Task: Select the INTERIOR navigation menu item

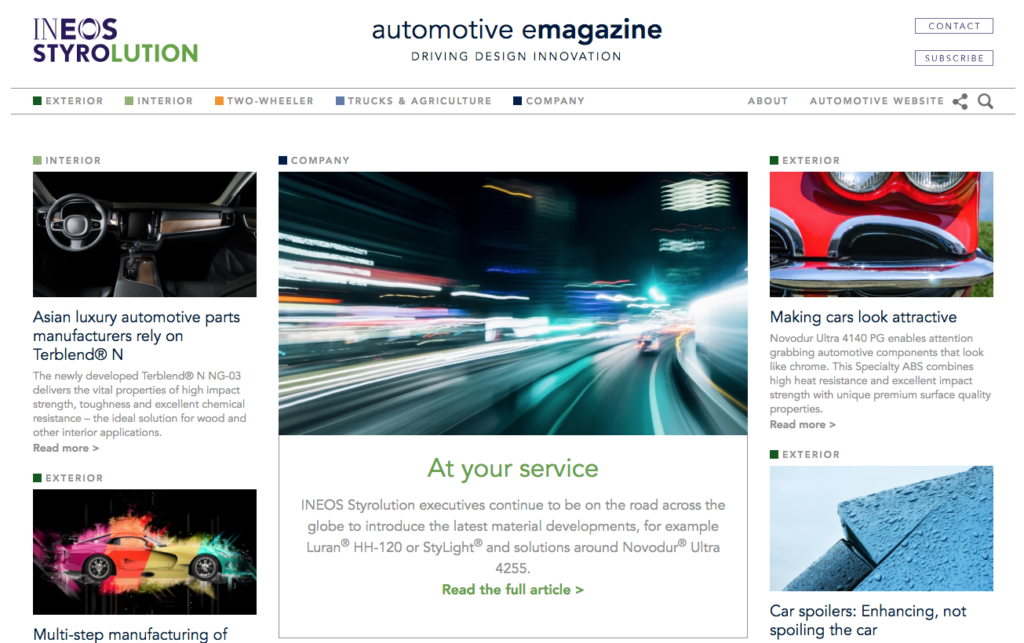Action: tap(159, 101)
